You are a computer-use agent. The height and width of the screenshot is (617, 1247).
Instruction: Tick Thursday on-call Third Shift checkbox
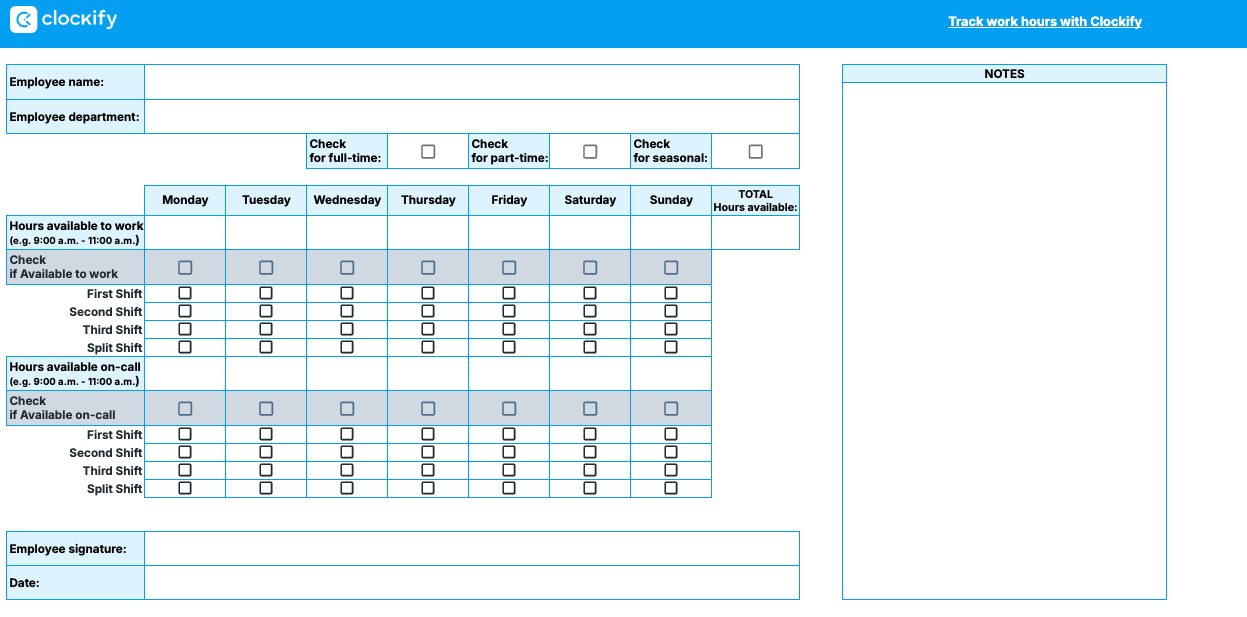coord(428,470)
